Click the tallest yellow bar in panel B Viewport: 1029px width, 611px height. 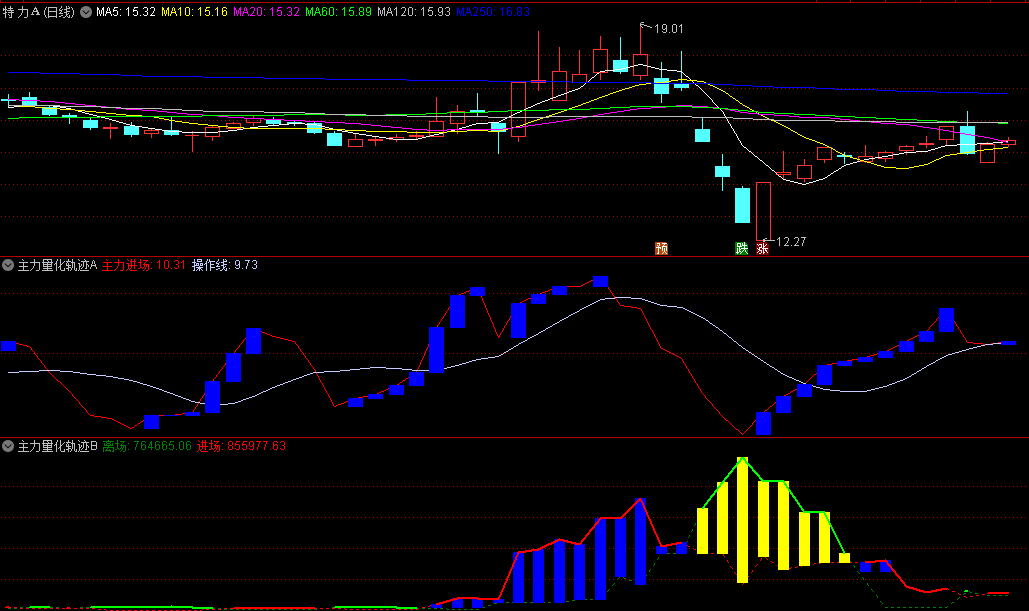click(x=742, y=520)
